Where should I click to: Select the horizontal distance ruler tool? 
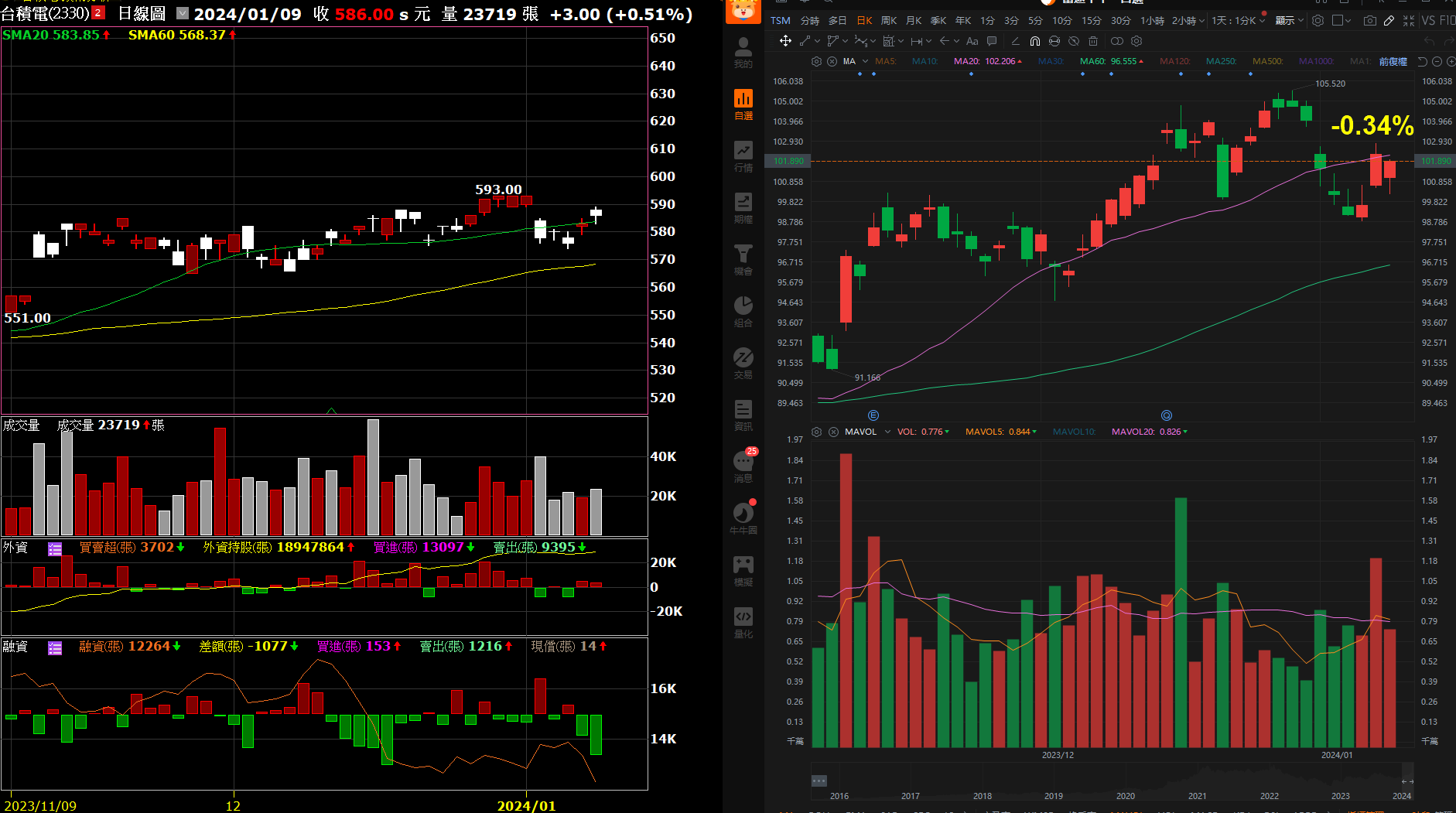916,41
